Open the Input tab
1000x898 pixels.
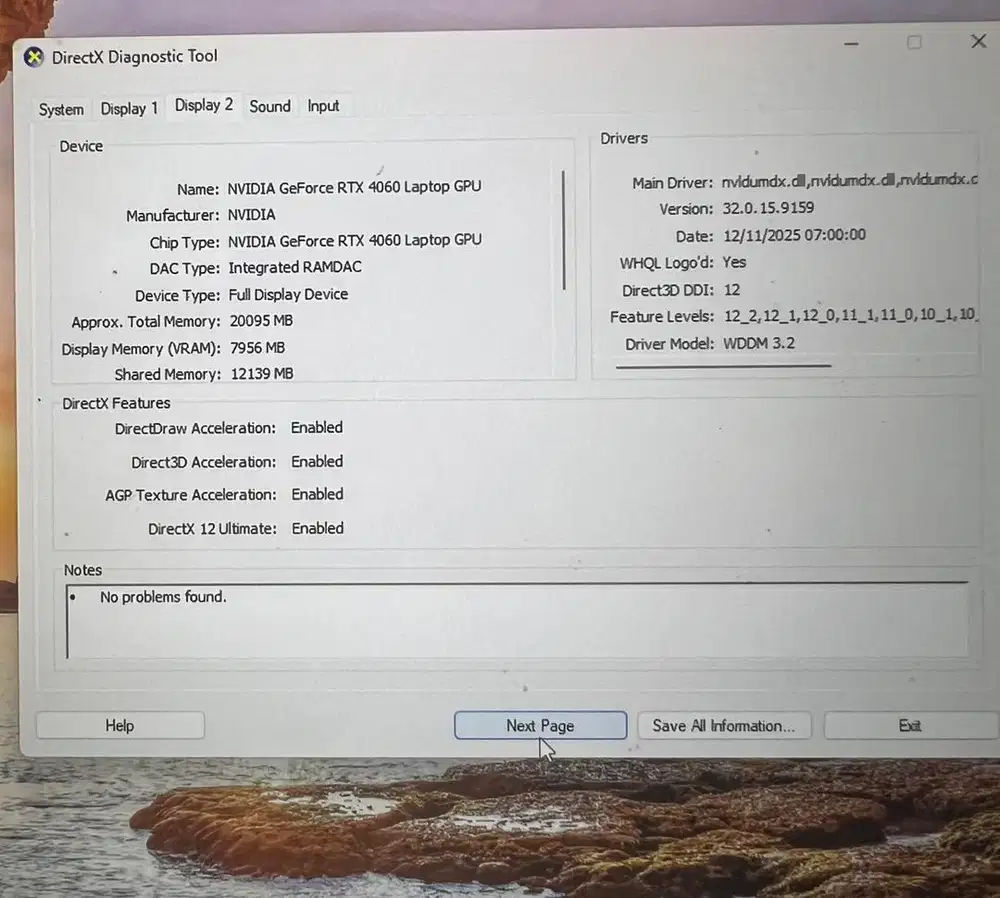click(x=323, y=106)
